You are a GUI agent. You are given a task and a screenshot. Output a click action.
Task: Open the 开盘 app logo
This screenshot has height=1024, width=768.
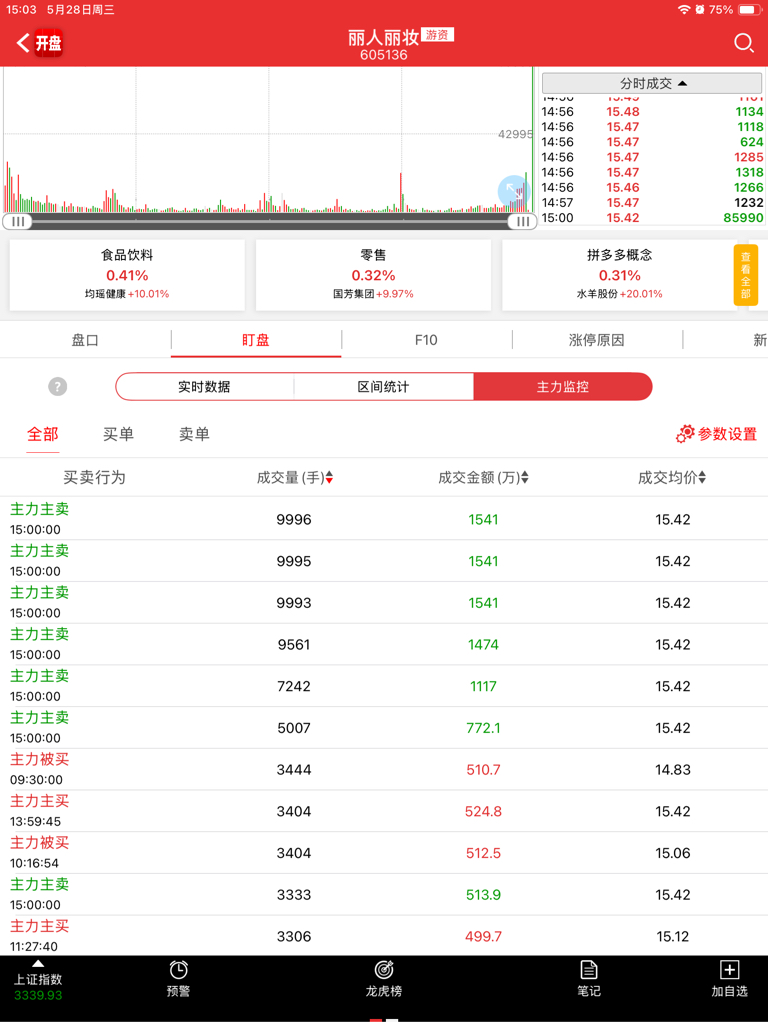click(x=48, y=43)
